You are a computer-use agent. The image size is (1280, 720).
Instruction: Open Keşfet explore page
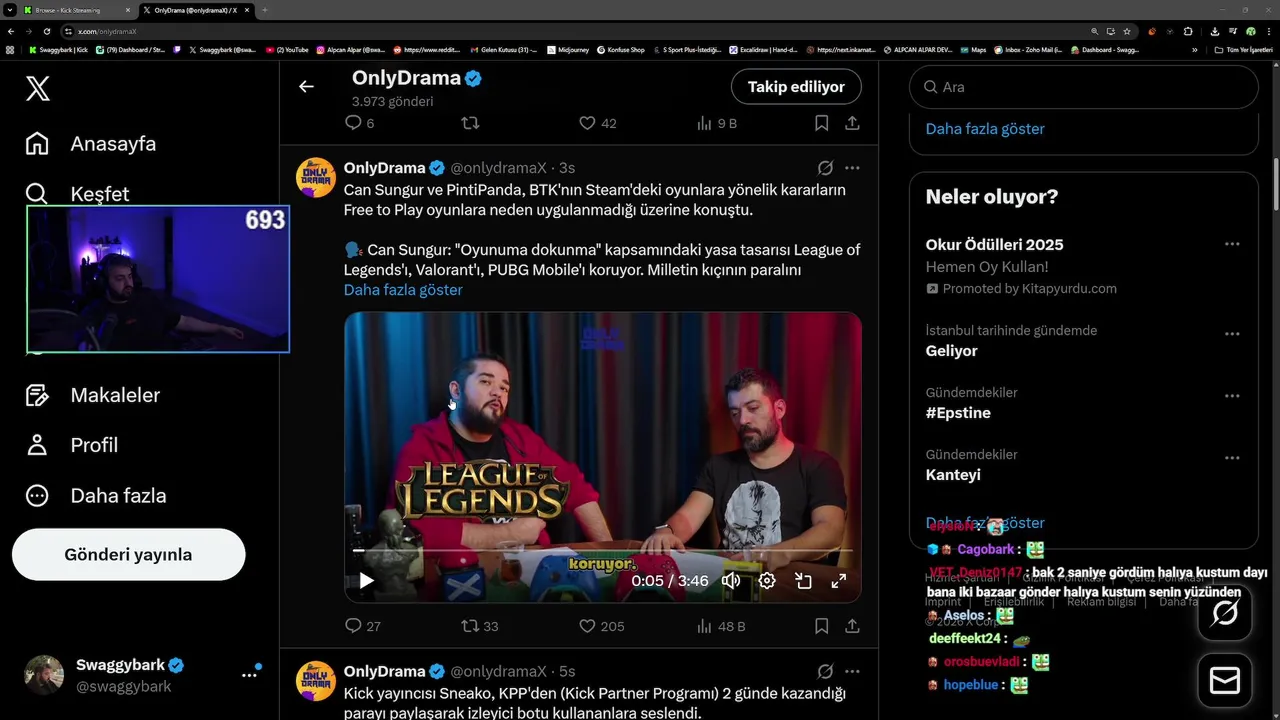(x=78, y=193)
